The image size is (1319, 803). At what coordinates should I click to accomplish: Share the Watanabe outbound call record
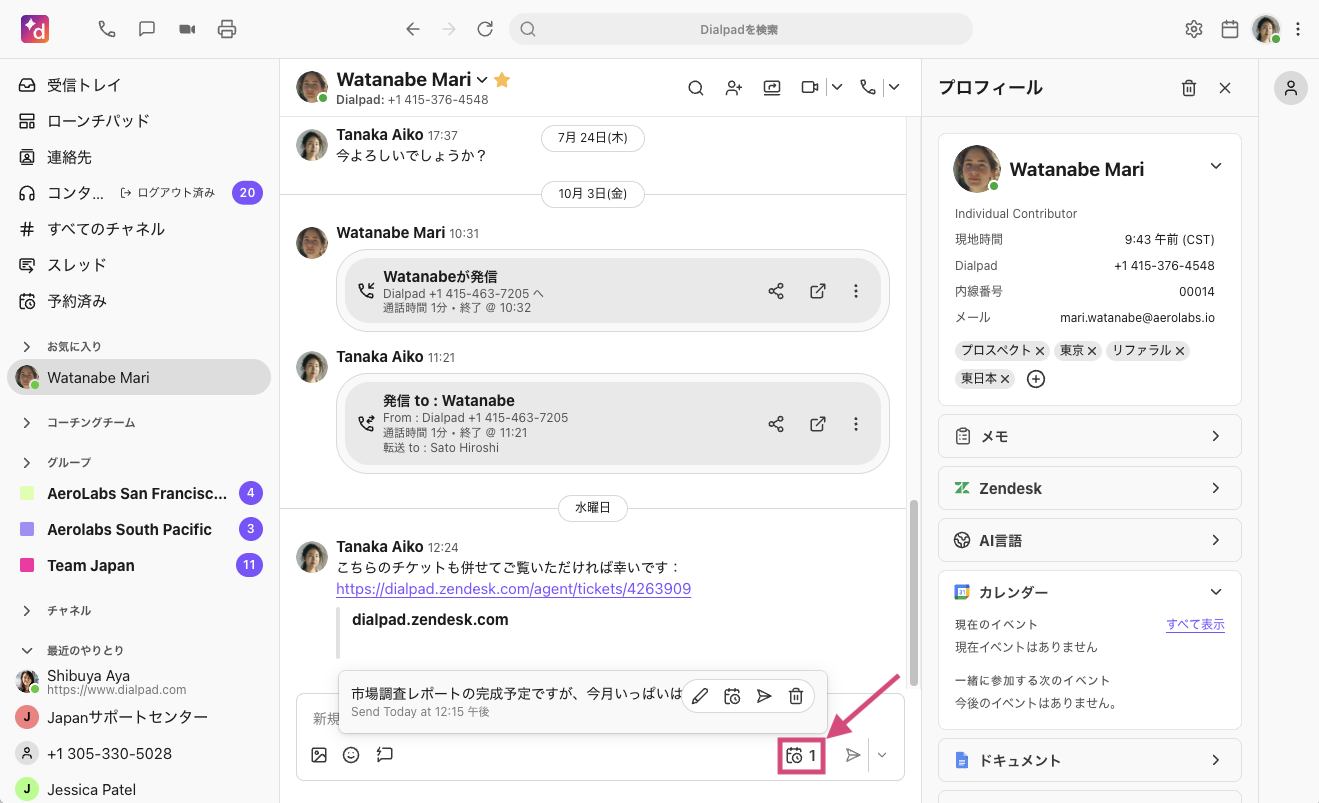[776, 290]
